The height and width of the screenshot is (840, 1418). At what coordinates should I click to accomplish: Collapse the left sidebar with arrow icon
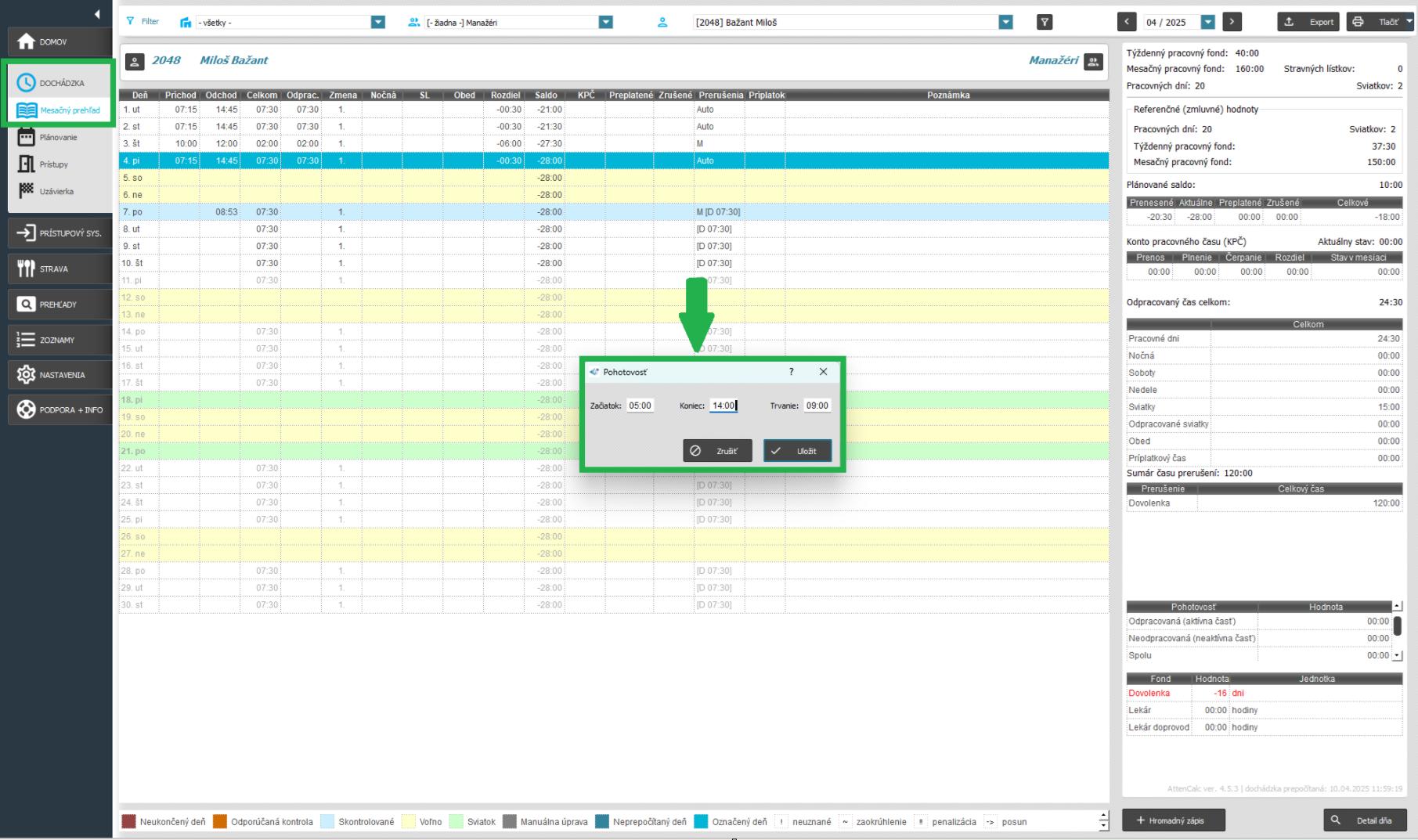coord(97,14)
